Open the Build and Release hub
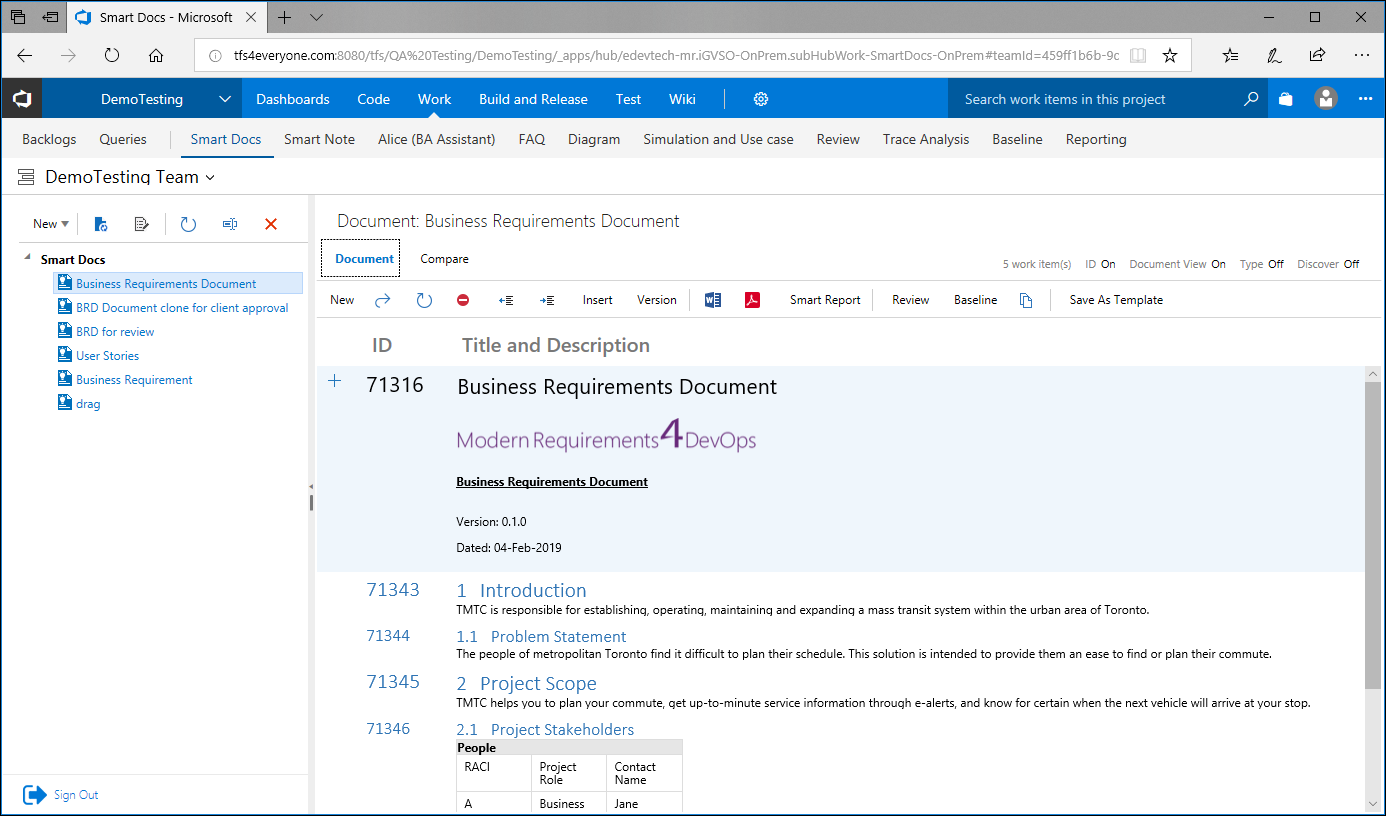The height and width of the screenshot is (816, 1386). (533, 99)
